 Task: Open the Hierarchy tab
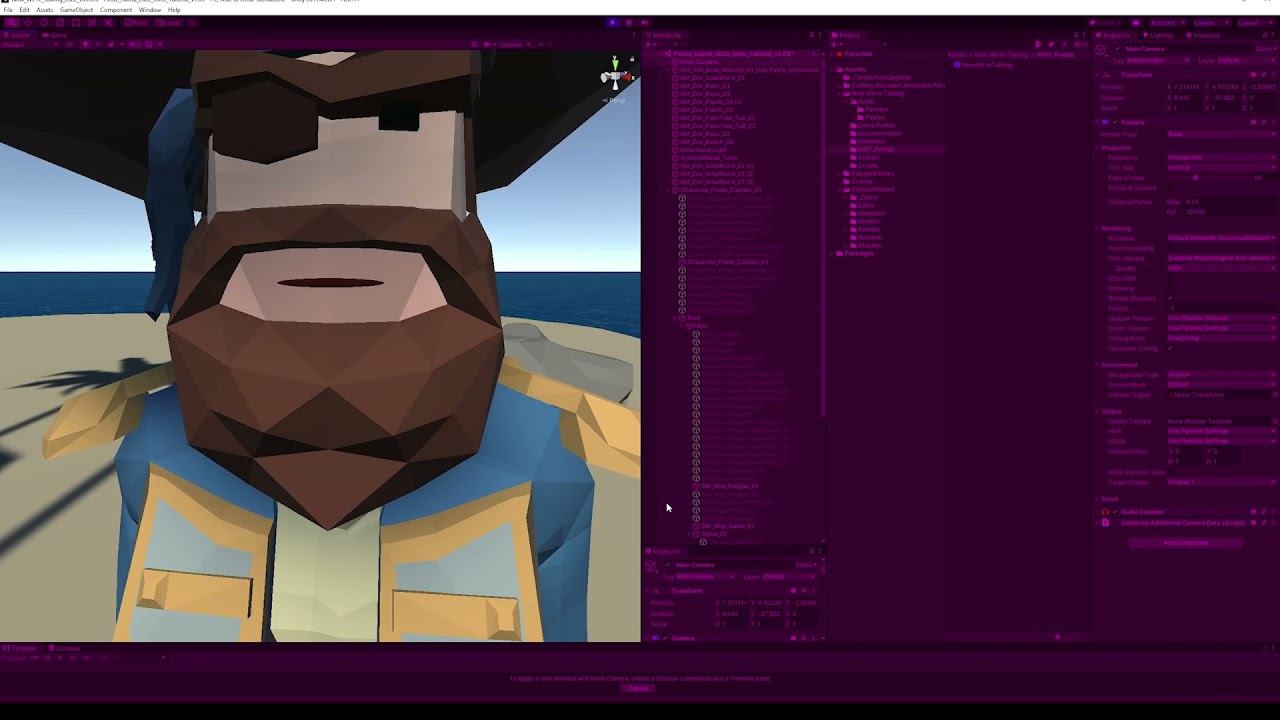[665, 35]
